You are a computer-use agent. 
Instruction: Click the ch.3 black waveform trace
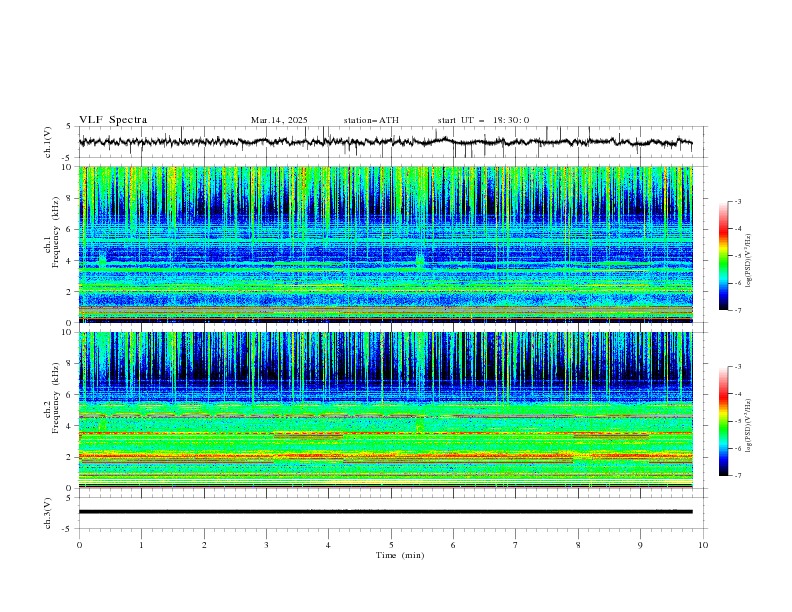385,512
